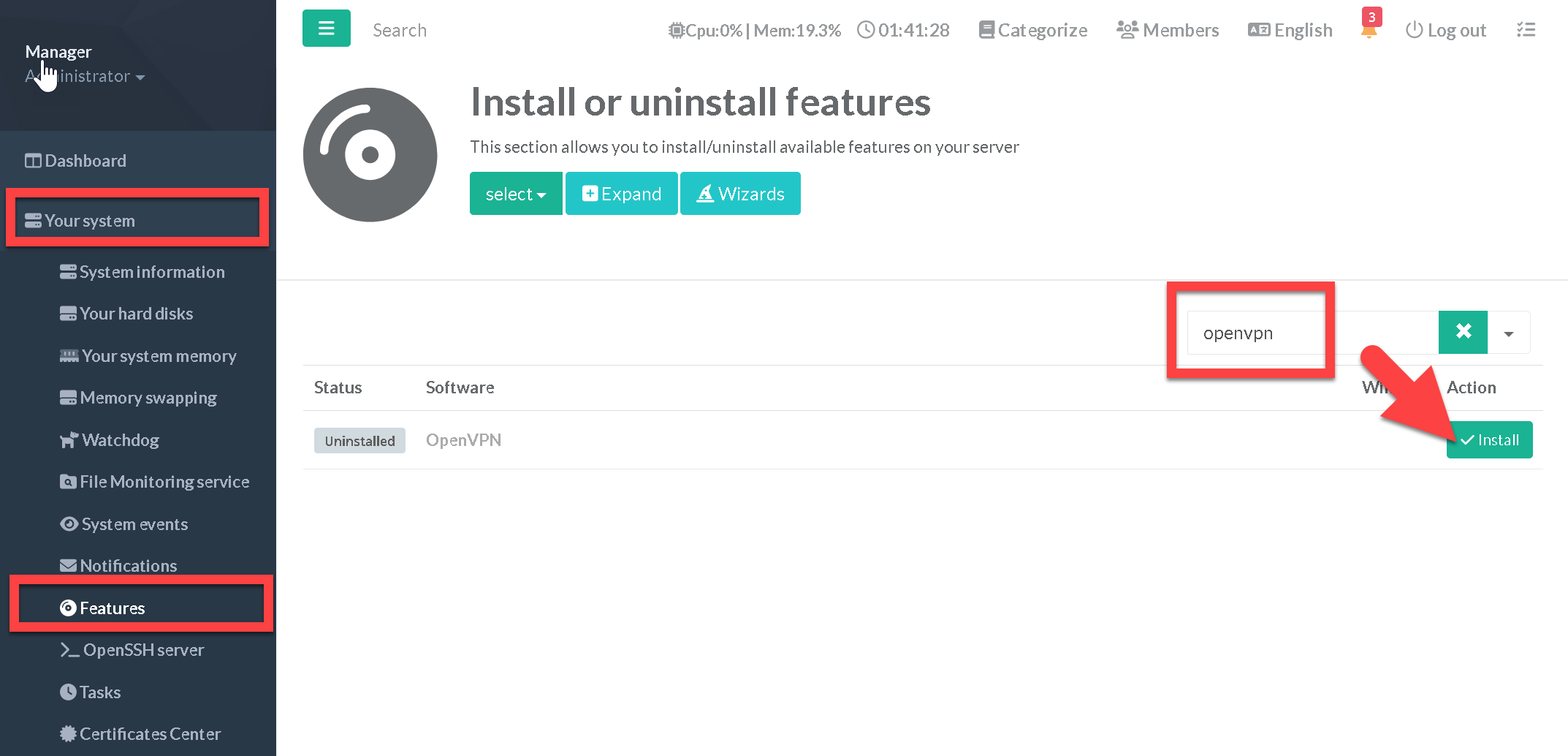Open the Wizards button
This screenshot has height=756, width=1568.
point(740,194)
